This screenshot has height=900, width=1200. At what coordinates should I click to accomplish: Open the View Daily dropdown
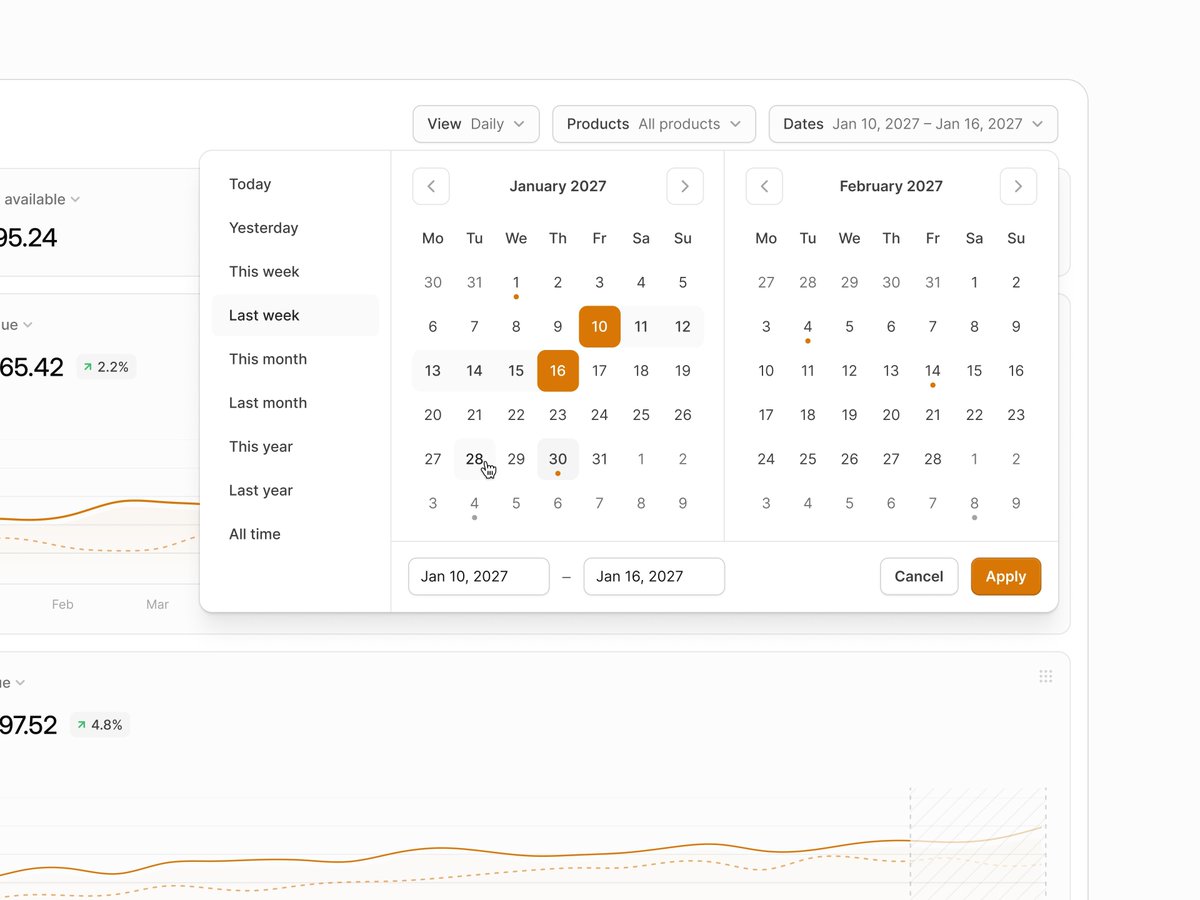tap(476, 124)
